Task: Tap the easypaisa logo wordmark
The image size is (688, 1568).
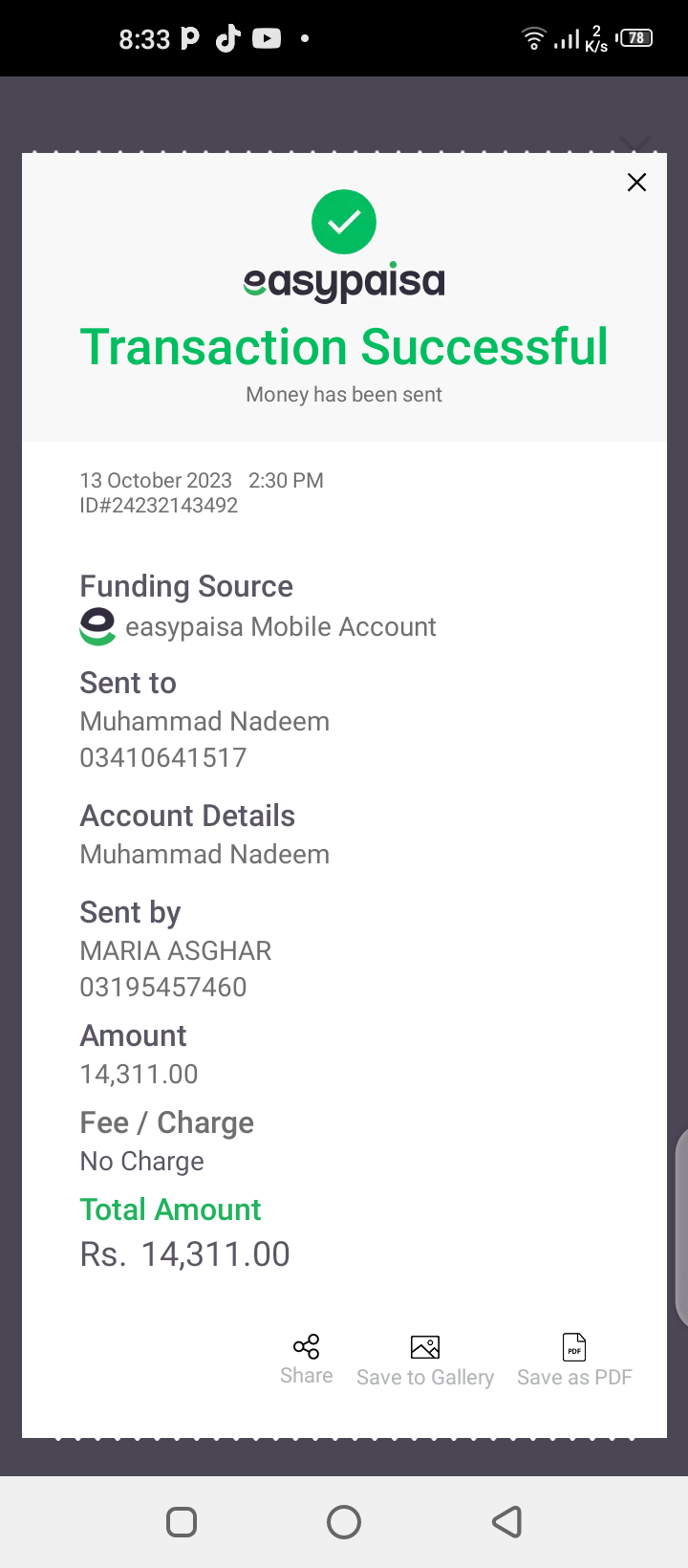Action: point(344,282)
